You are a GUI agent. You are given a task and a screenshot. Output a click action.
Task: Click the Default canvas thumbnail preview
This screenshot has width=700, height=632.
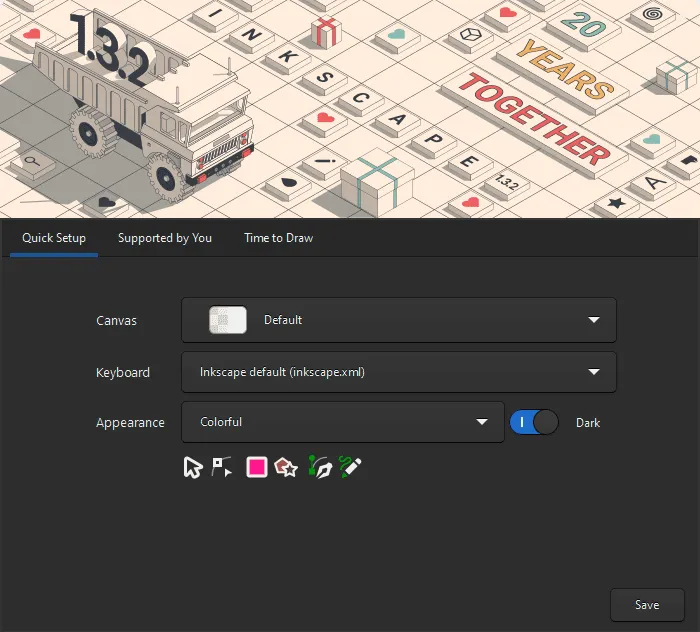click(x=228, y=320)
